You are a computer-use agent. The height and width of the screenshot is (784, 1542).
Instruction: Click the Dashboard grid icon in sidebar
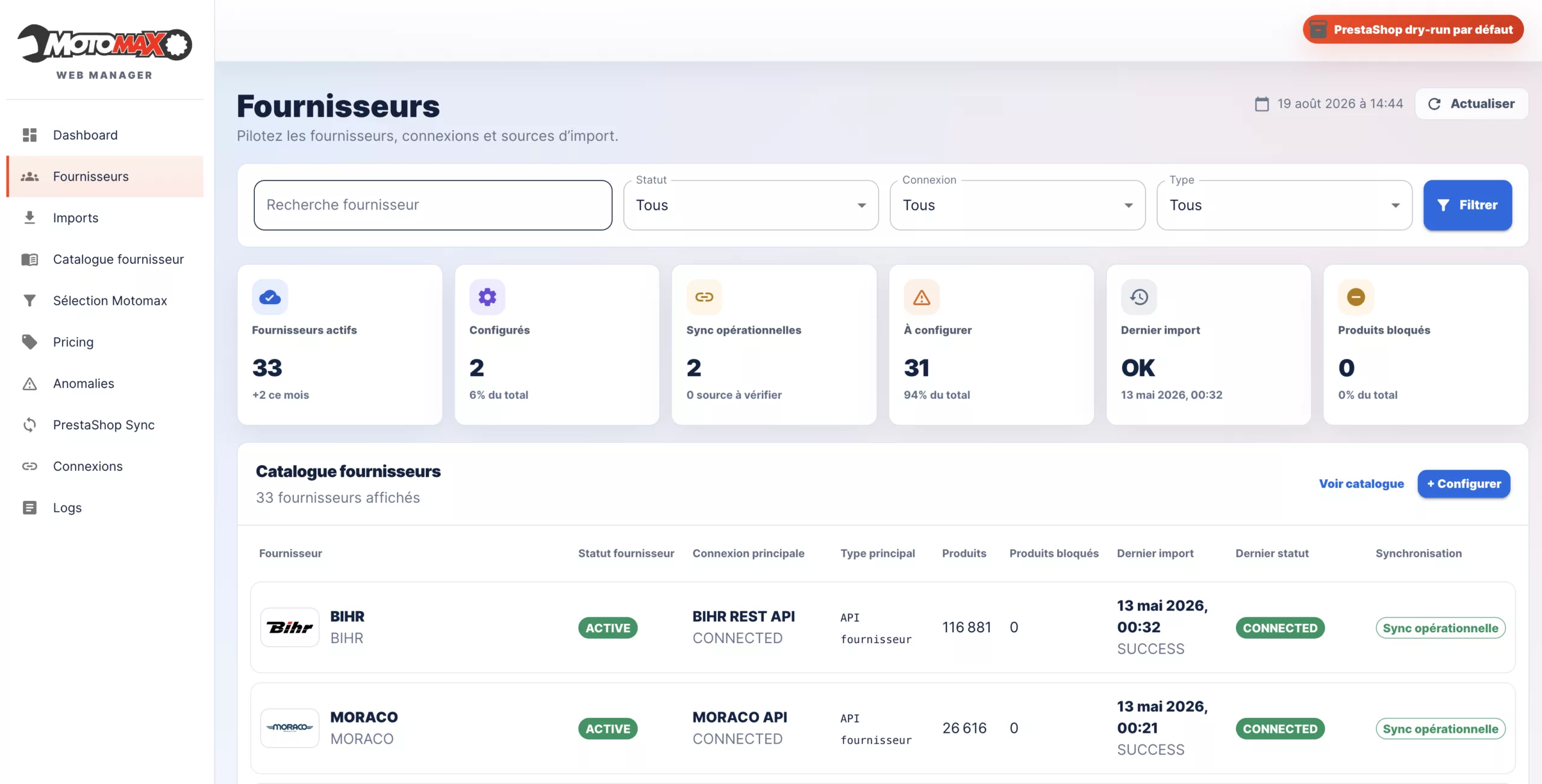pos(30,135)
